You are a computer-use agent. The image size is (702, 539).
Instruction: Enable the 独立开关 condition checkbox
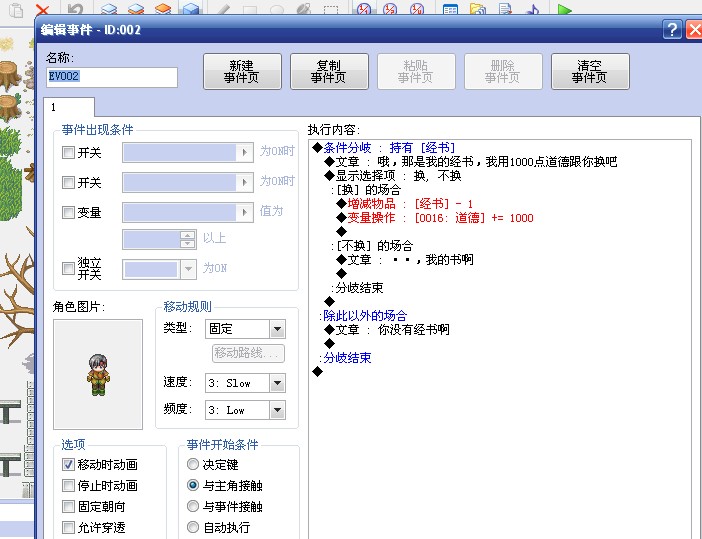tap(68, 268)
